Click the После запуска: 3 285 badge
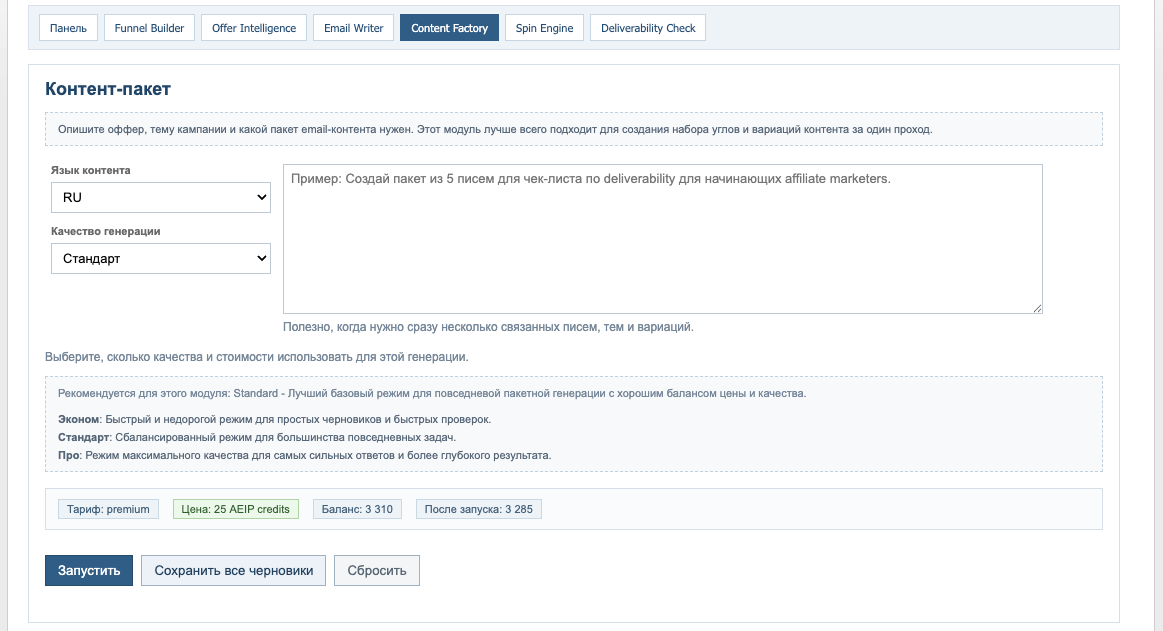The image size is (1163, 631). [x=478, y=508]
